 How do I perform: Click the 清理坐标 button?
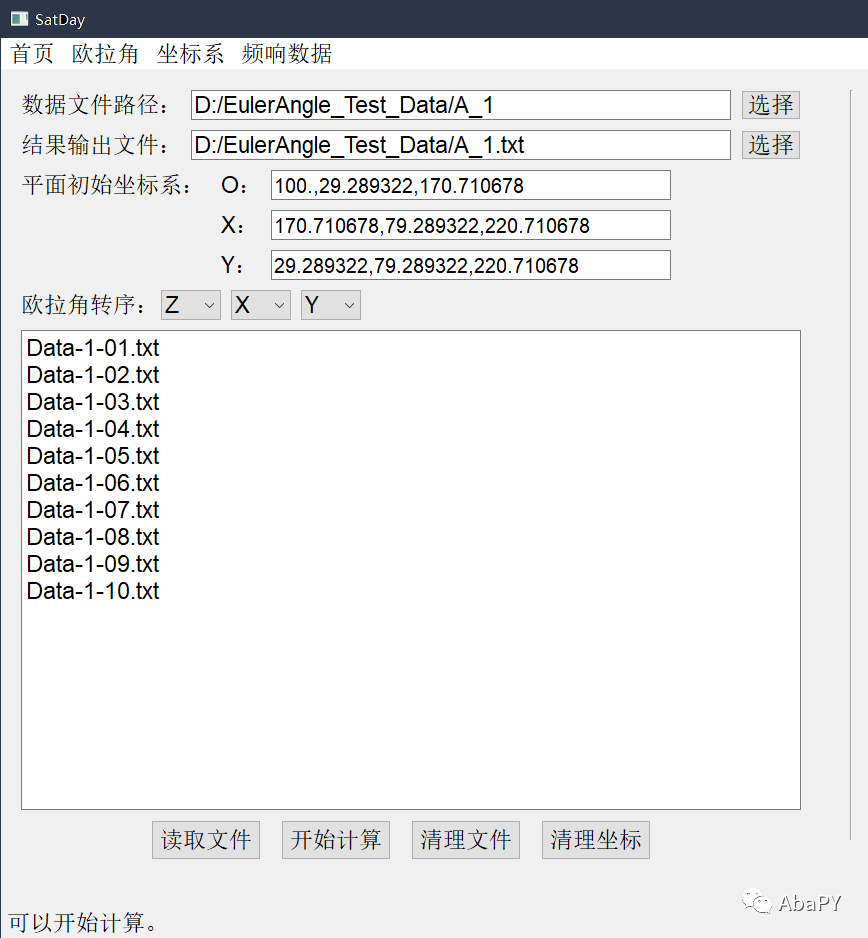(x=595, y=839)
